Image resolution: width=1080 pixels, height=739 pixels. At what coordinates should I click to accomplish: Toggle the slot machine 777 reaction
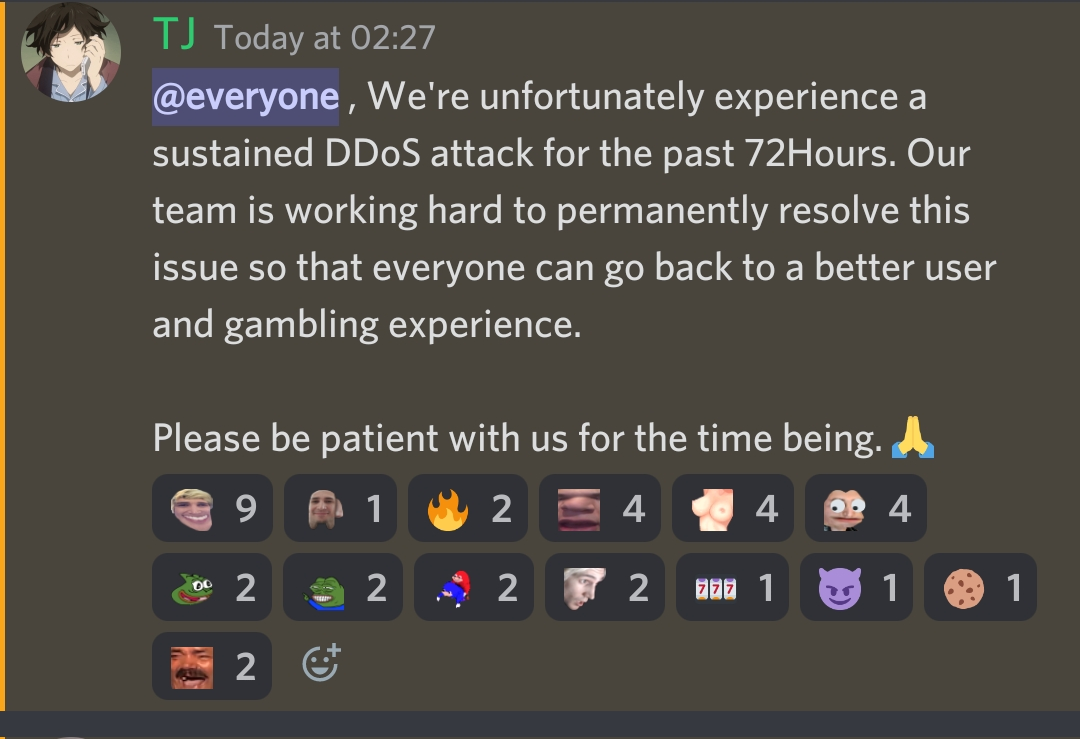coord(732,587)
